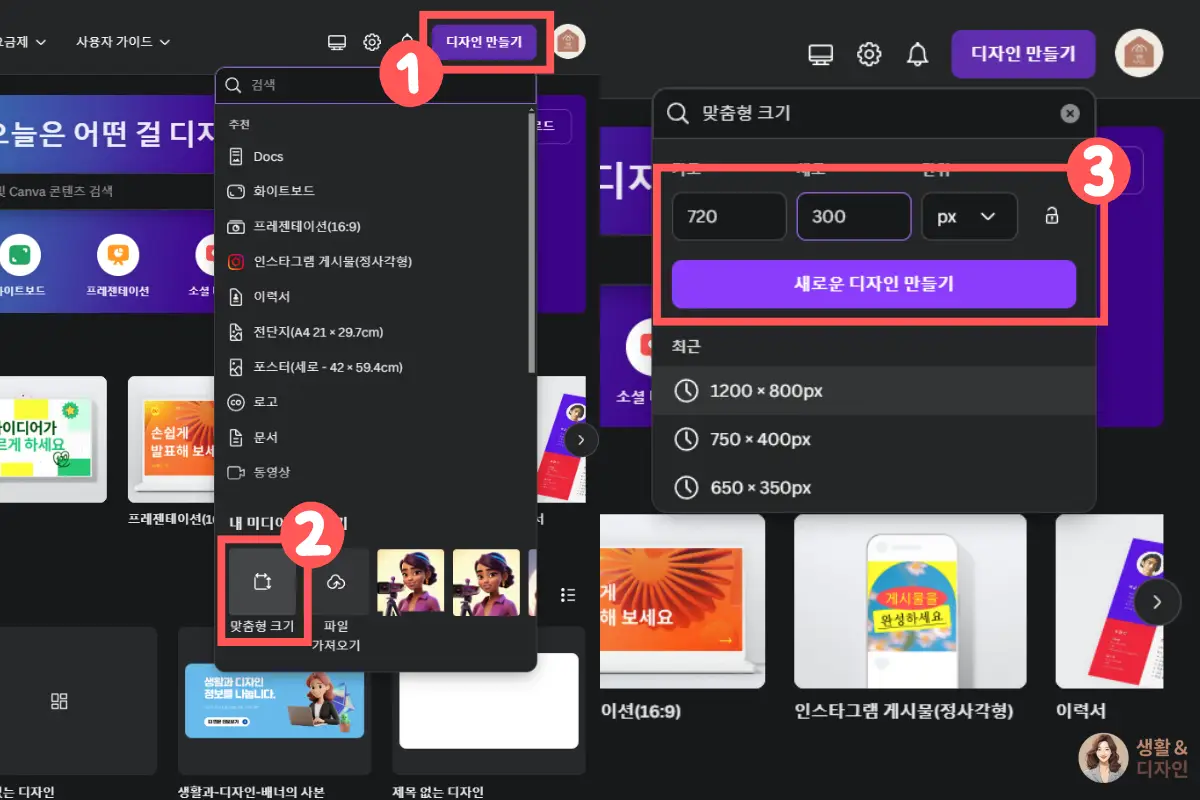
Task: Choose 동영상 from the design type list
Action: click(x=263, y=472)
